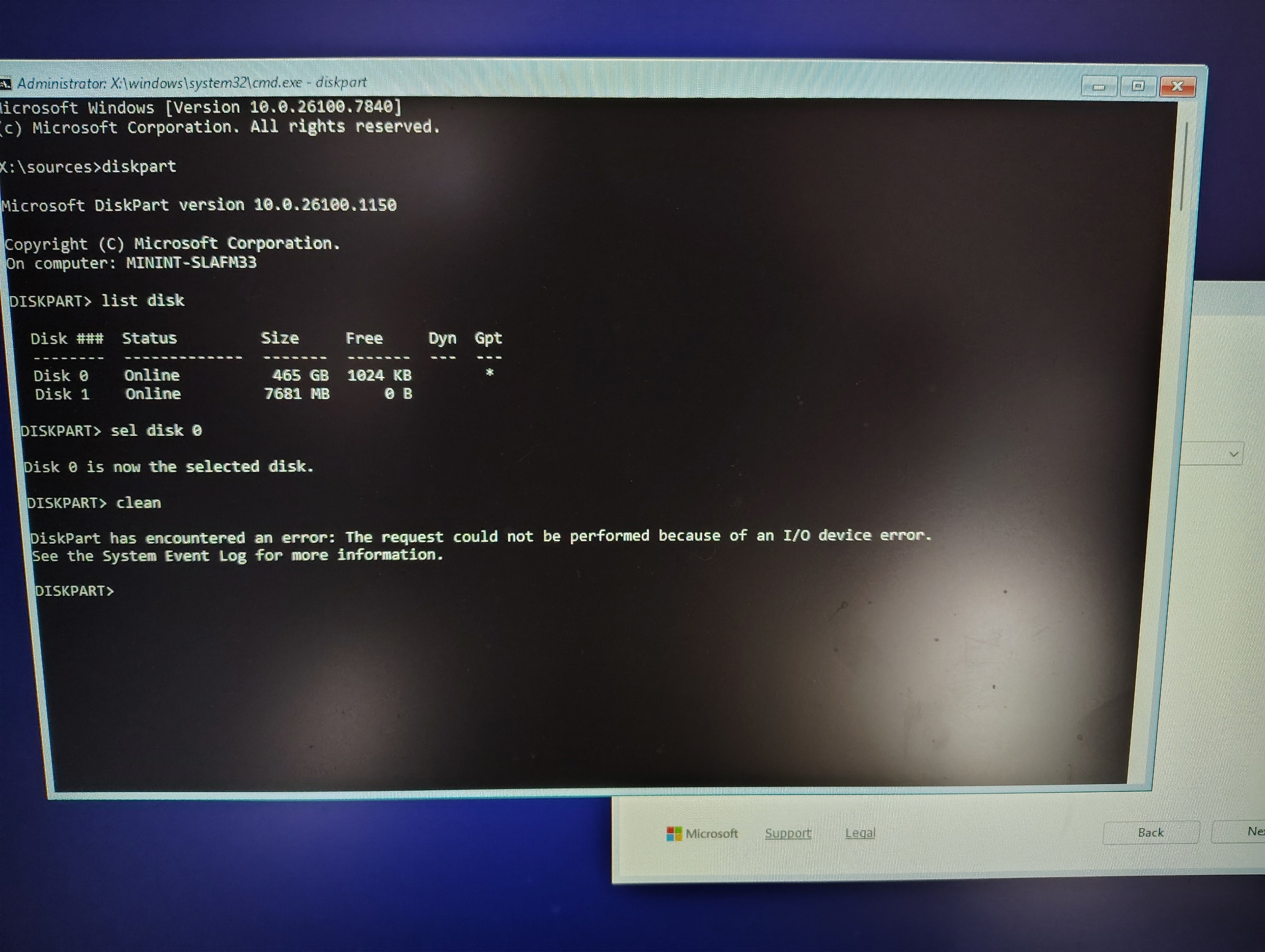Maximize the diskpart command window

(x=1138, y=86)
